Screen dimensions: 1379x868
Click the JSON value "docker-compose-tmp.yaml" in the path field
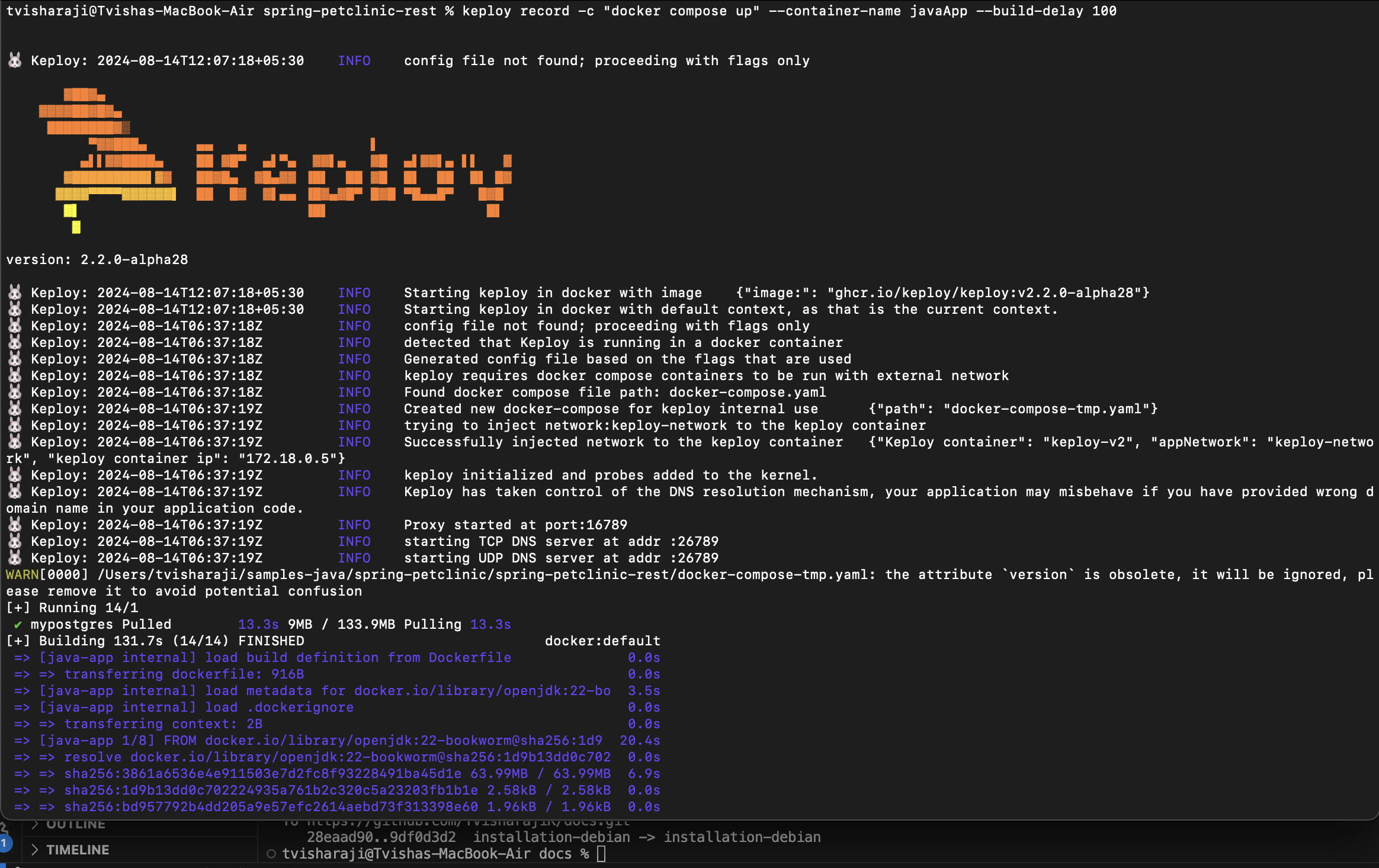1046,409
